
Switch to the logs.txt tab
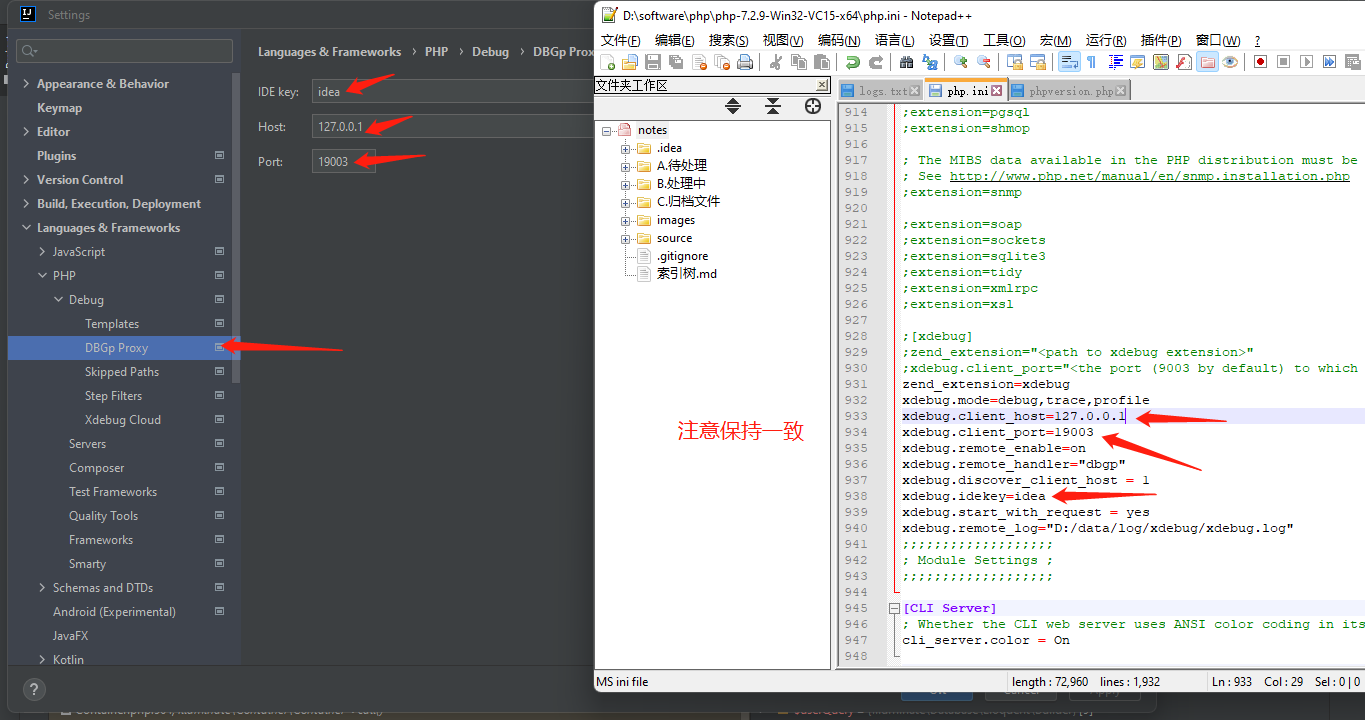880,91
